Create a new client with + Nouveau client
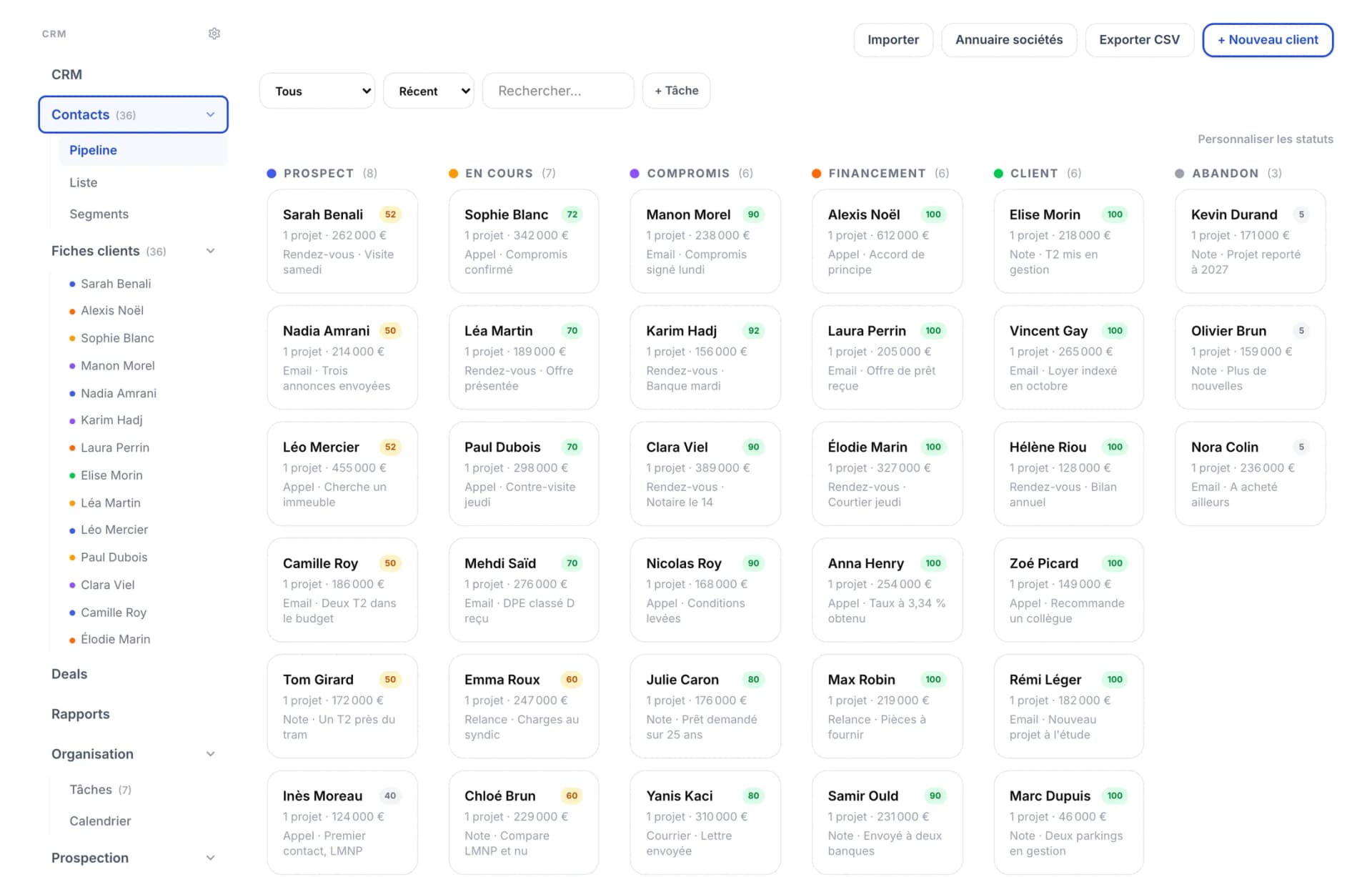Viewport: 1372px width, 877px height. (x=1268, y=40)
